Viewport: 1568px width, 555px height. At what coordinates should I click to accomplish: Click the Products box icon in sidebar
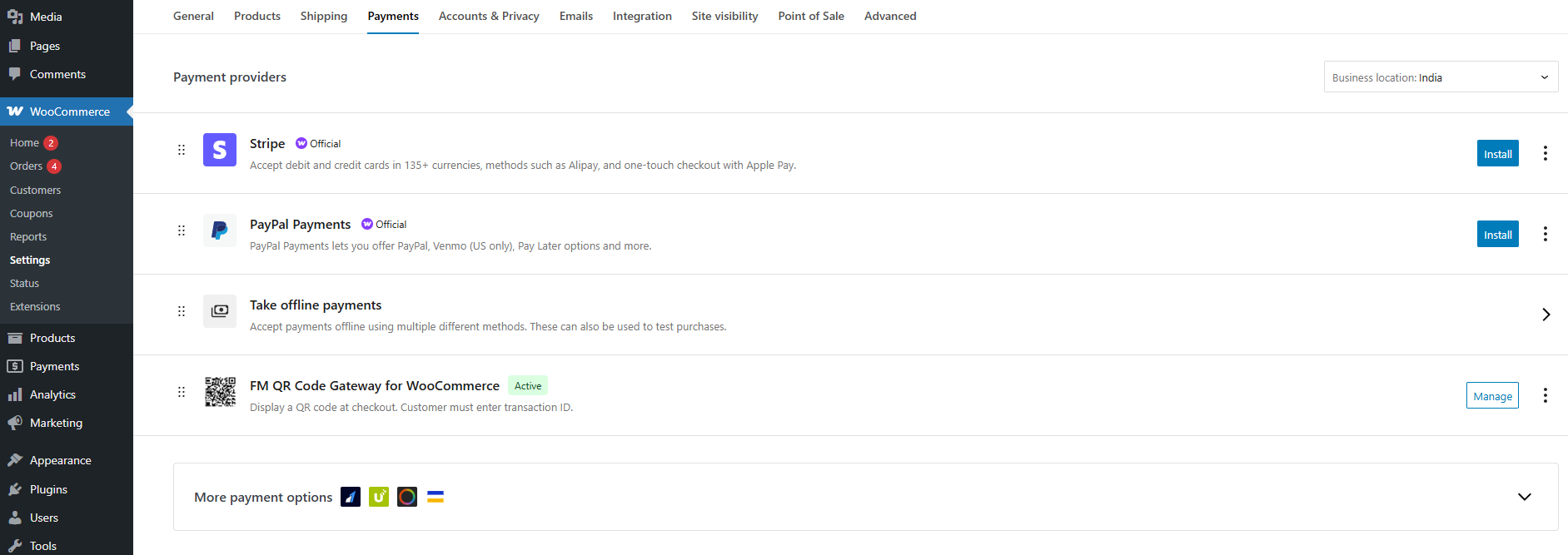(x=15, y=338)
